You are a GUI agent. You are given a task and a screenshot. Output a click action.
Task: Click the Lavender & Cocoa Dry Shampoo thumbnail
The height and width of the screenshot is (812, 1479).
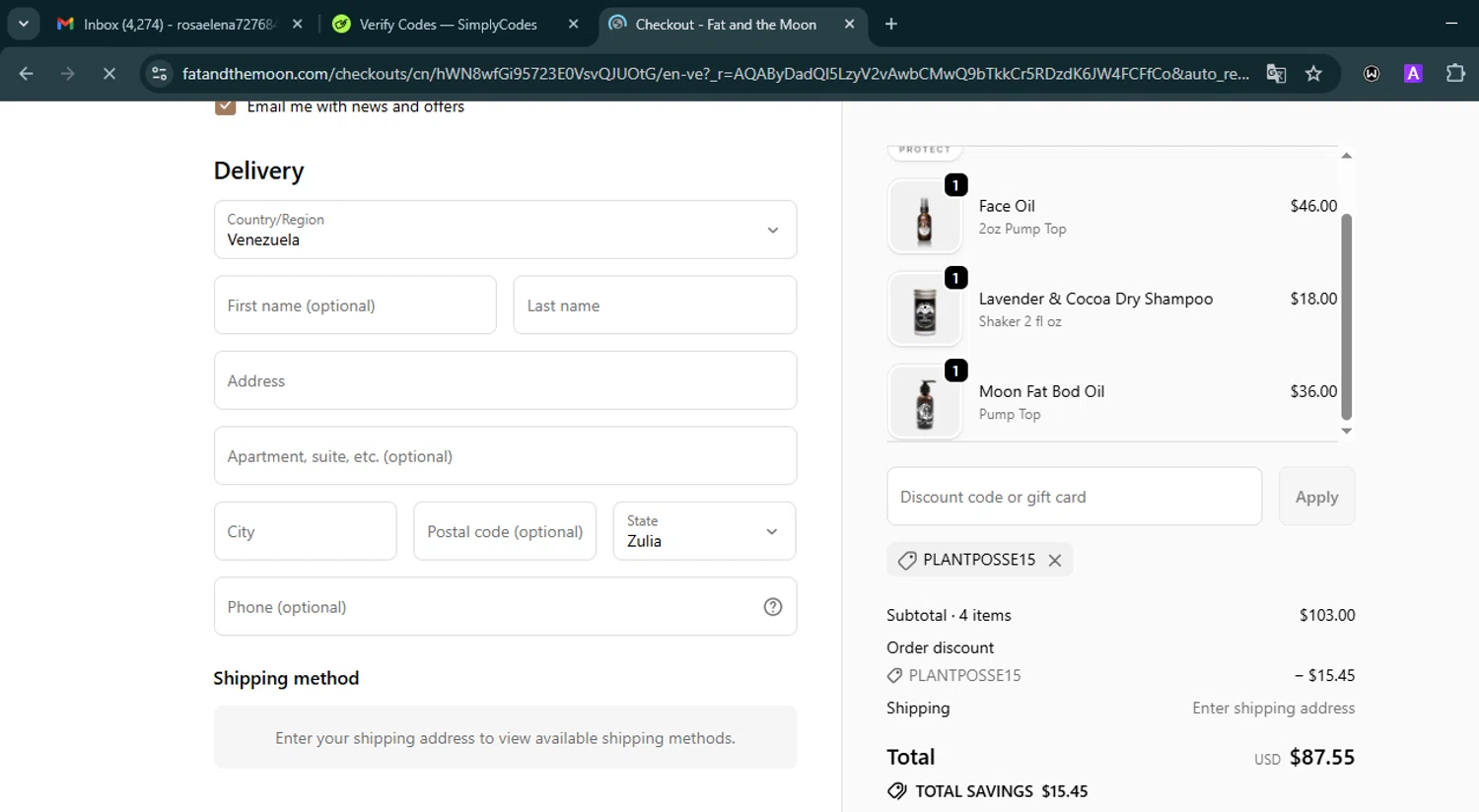click(925, 309)
